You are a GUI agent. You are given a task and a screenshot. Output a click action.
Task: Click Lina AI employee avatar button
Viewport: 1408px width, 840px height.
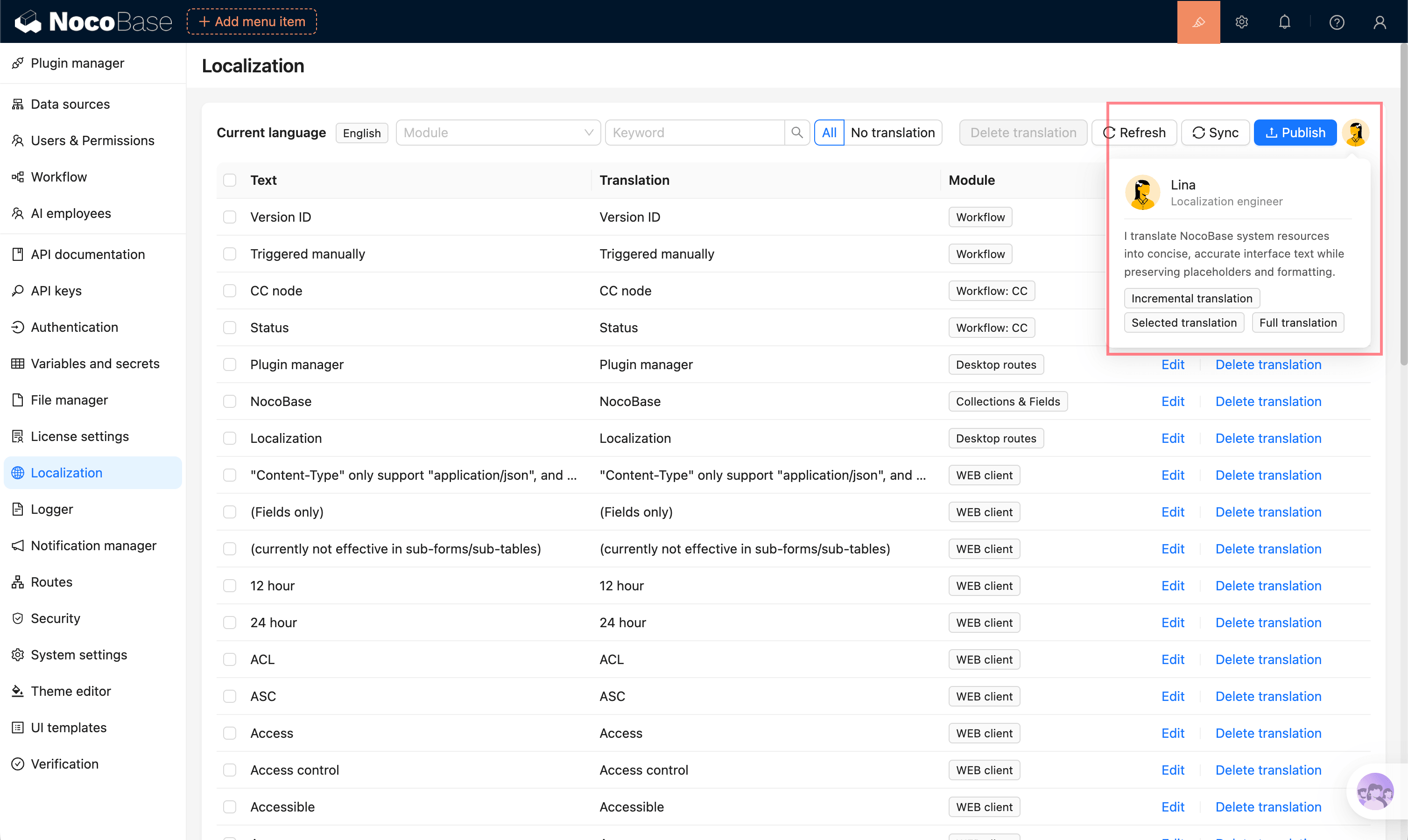pyautogui.click(x=1355, y=133)
